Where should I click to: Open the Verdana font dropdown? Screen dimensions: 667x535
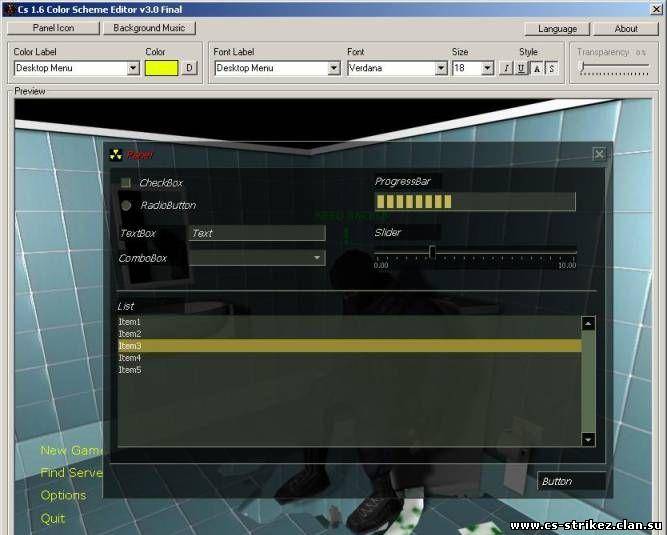[440, 68]
